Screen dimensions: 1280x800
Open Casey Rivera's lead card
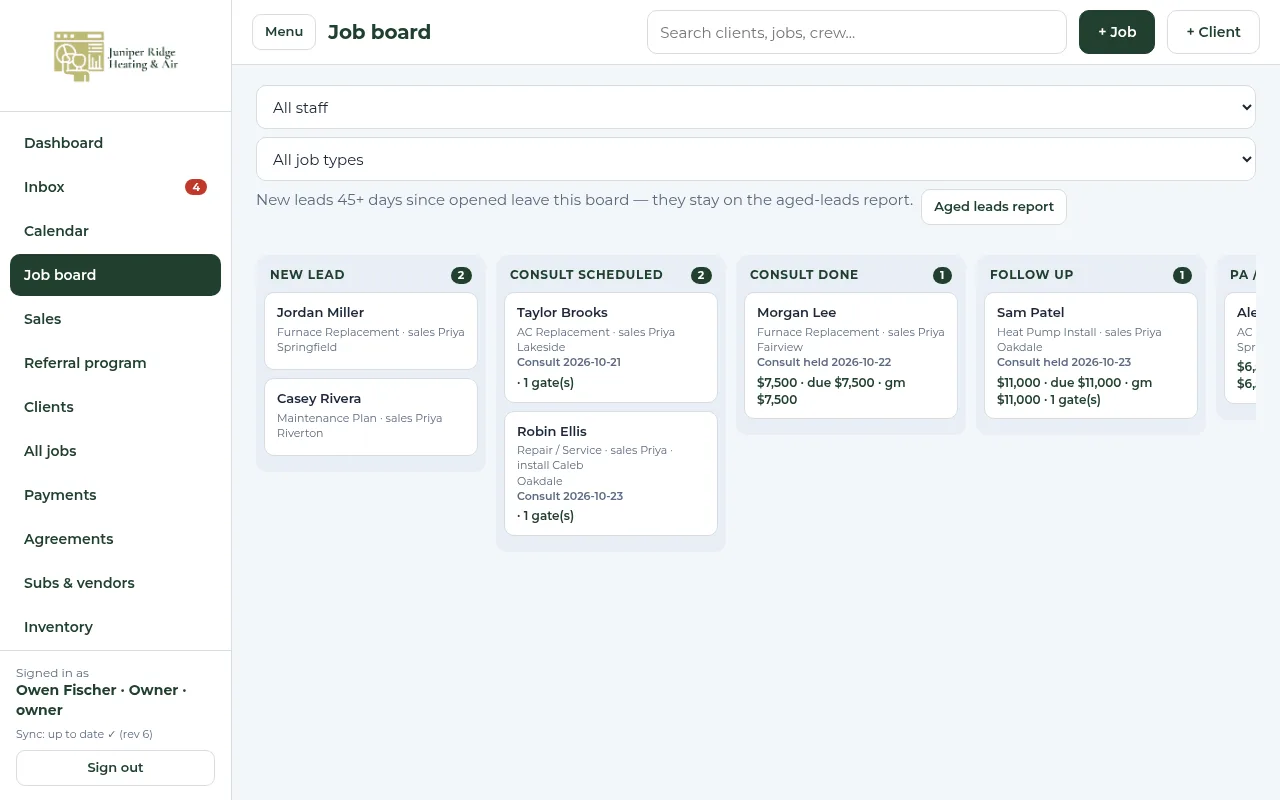(x=371, y=417)
